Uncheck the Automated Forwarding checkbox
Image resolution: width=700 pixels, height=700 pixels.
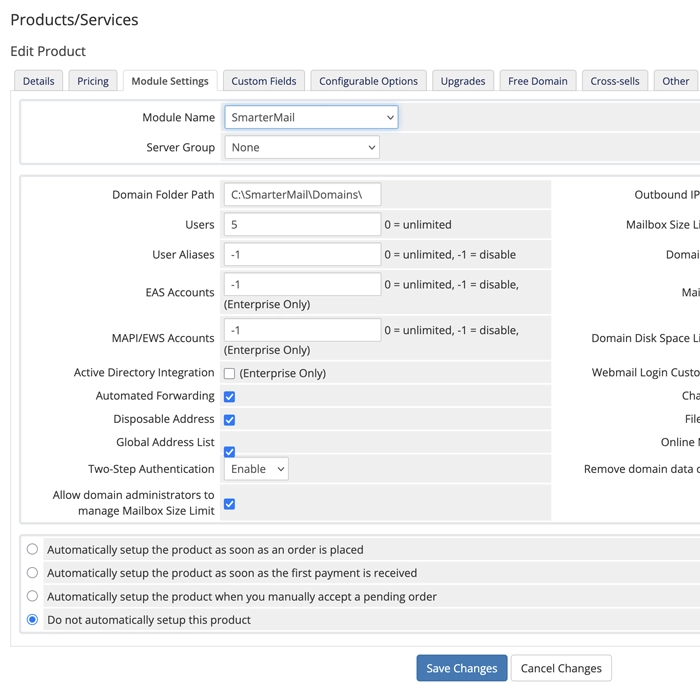coord(229,396)
